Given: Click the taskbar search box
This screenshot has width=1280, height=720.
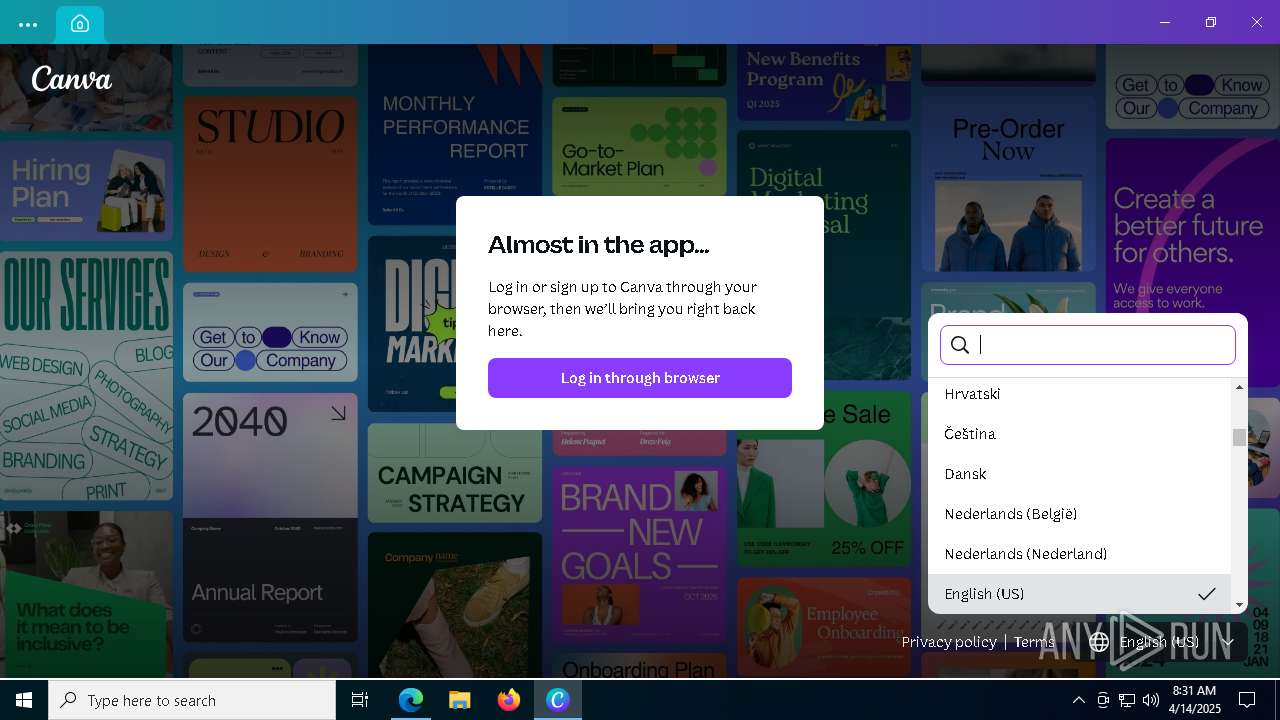Looking at the screenshot, I should [x=192, y=700].
